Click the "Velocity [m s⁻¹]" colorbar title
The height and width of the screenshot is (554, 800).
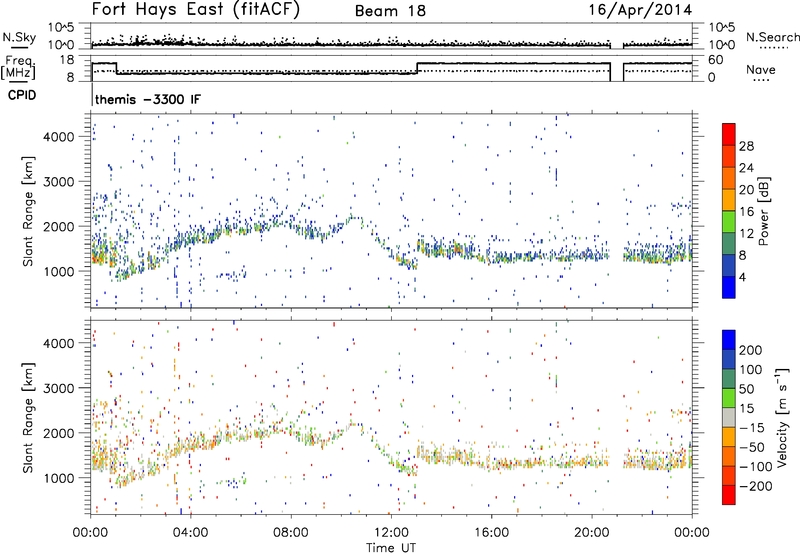pyautogui.click(x=783, y=417)
